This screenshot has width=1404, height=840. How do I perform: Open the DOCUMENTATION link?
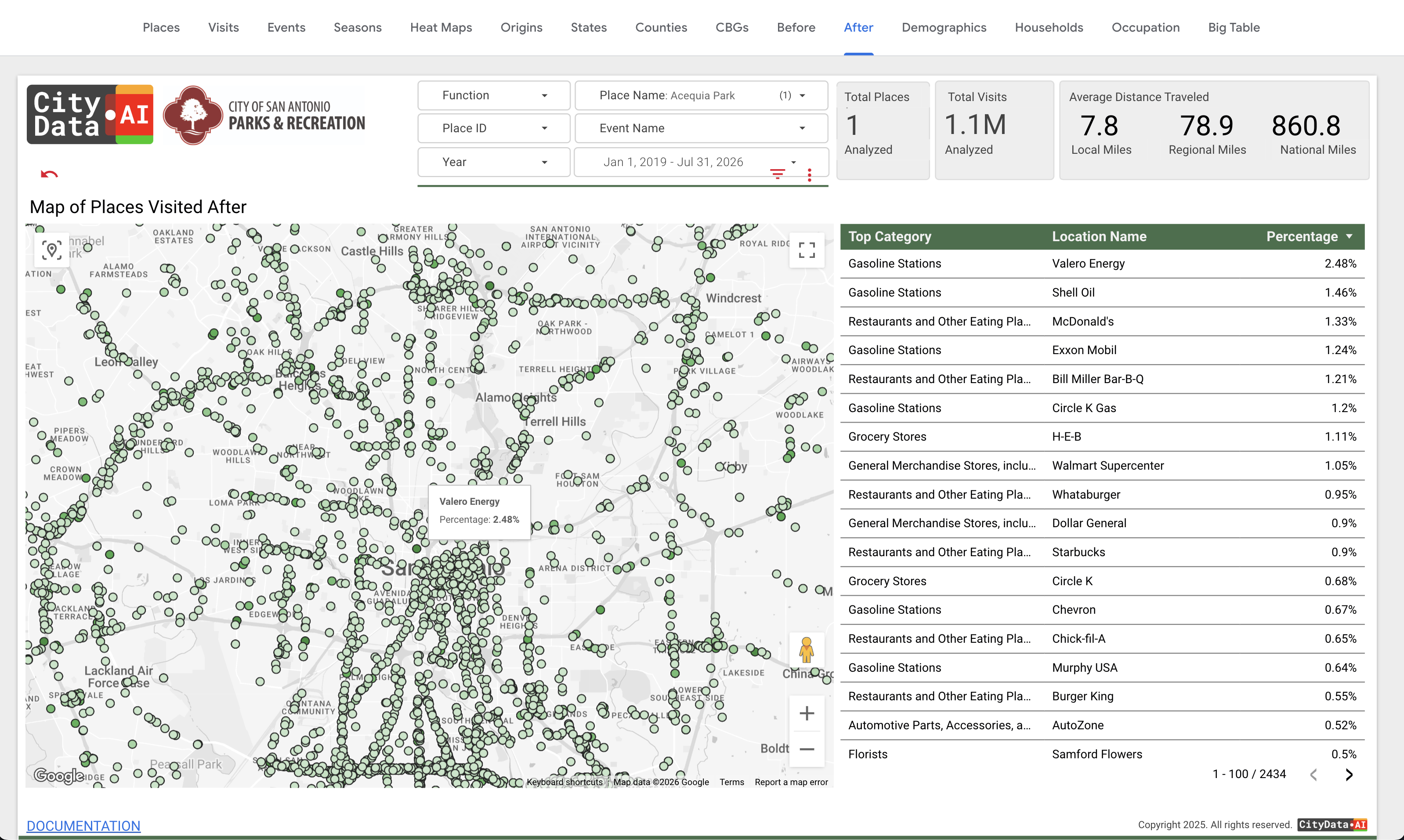pyautogui.click(x=83, y=826)
